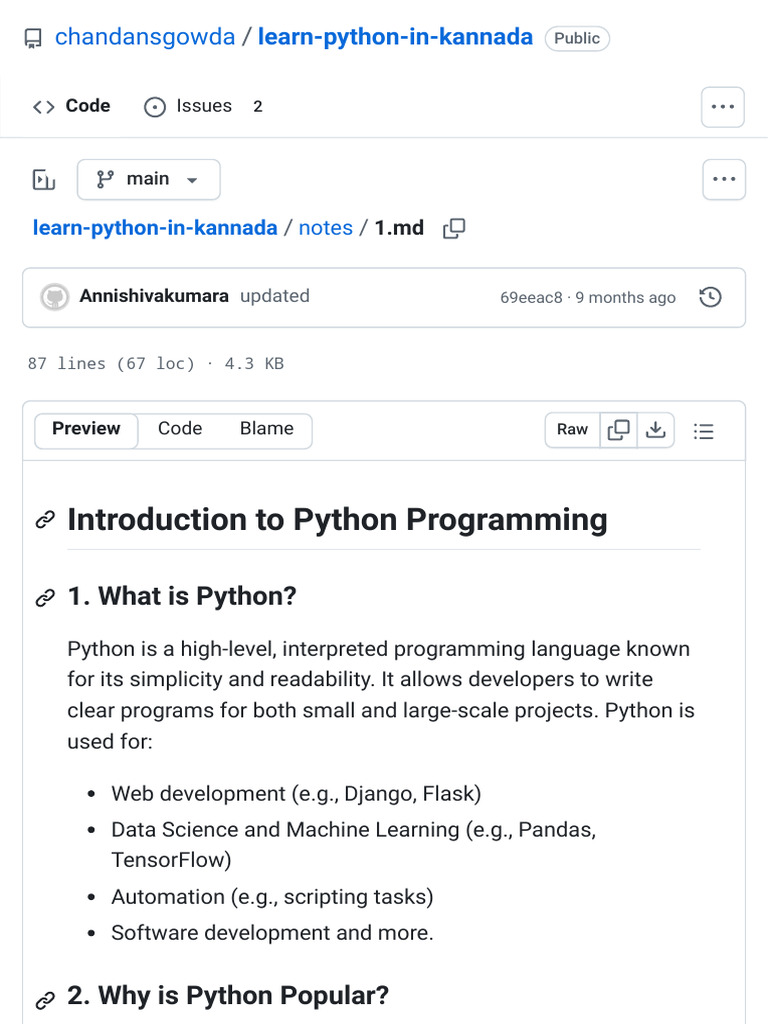Switch to the Preview view
Viewport: 768px width, 1024px height.
click(x=86, y=429)
